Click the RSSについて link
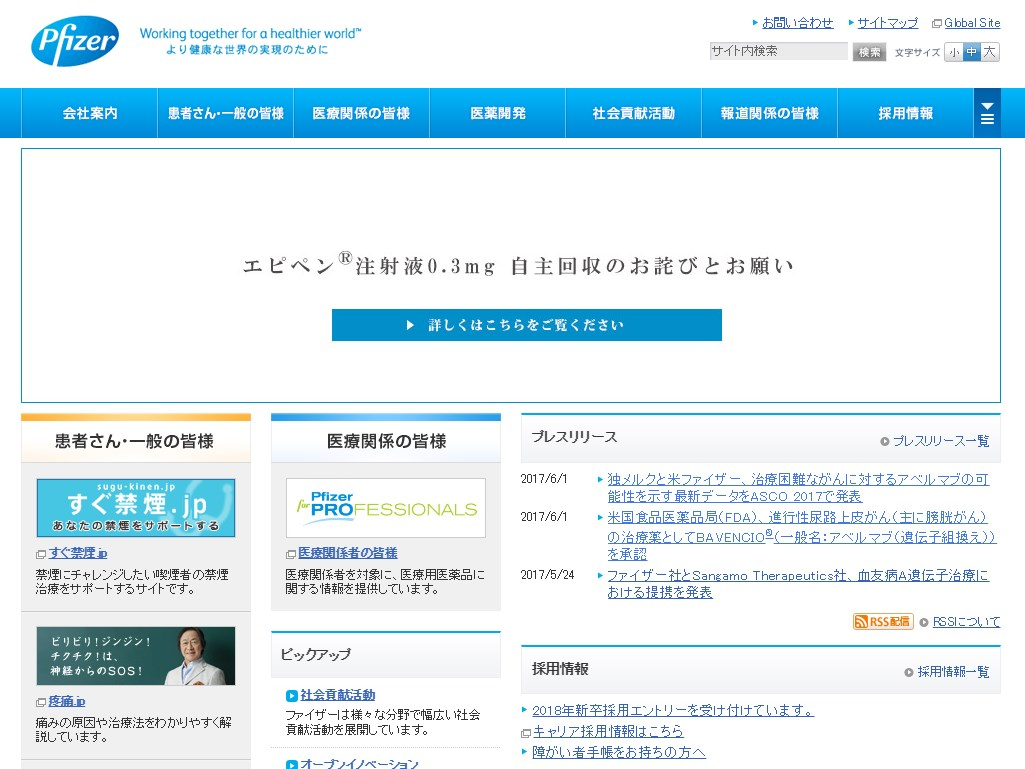Image resolution: width=1025 pixels, height=769 pixels. (x=966, y=622)
